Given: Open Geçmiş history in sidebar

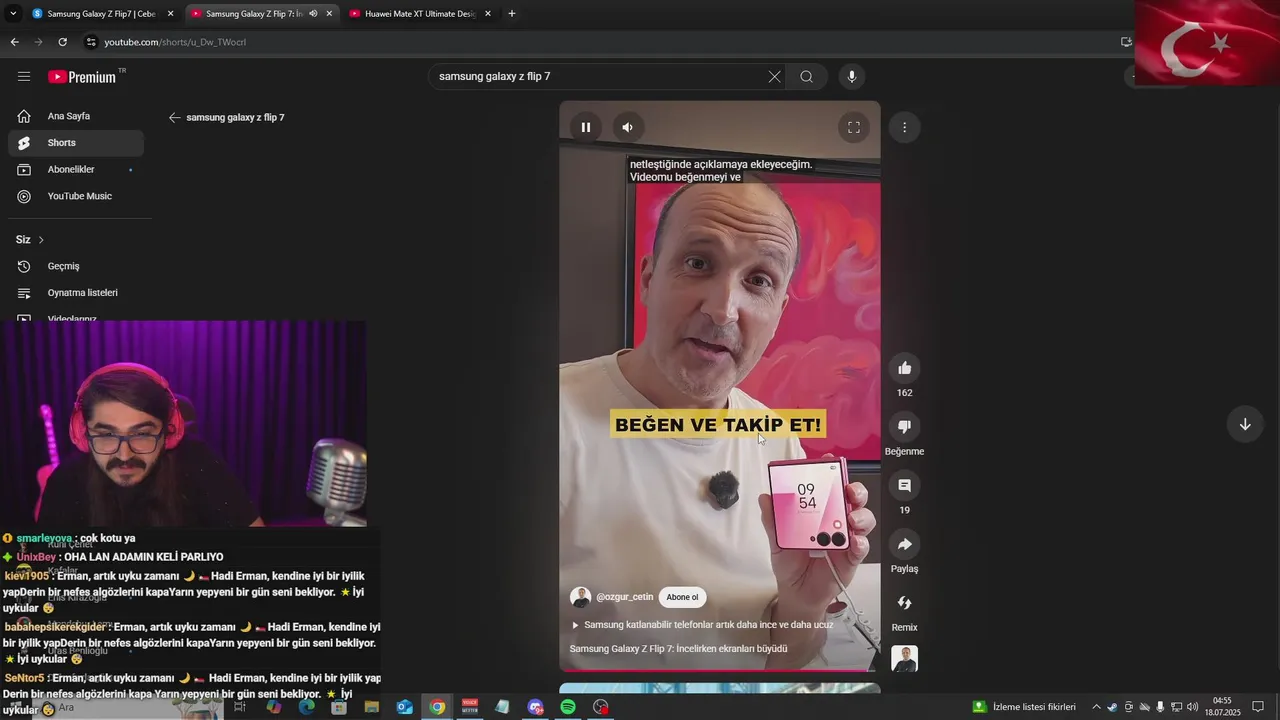Looking at the screenshot, I should tap(76, 266).
